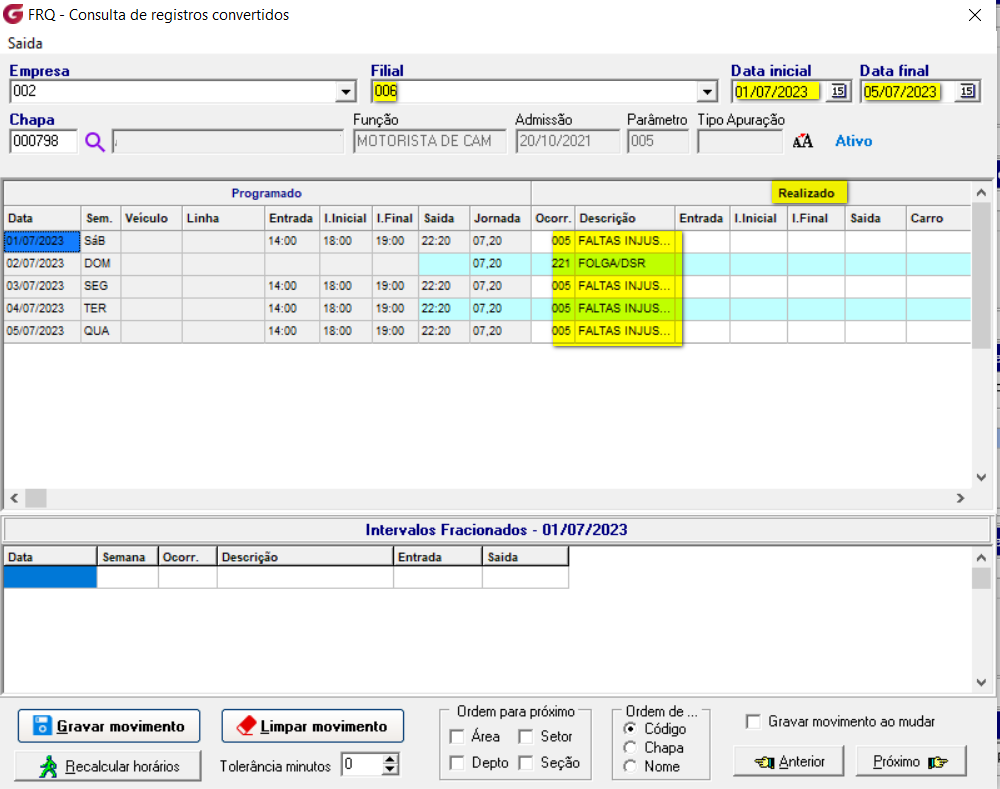
Task: Click the main grid's scroll up arrow
Action: tap(981, 192)
